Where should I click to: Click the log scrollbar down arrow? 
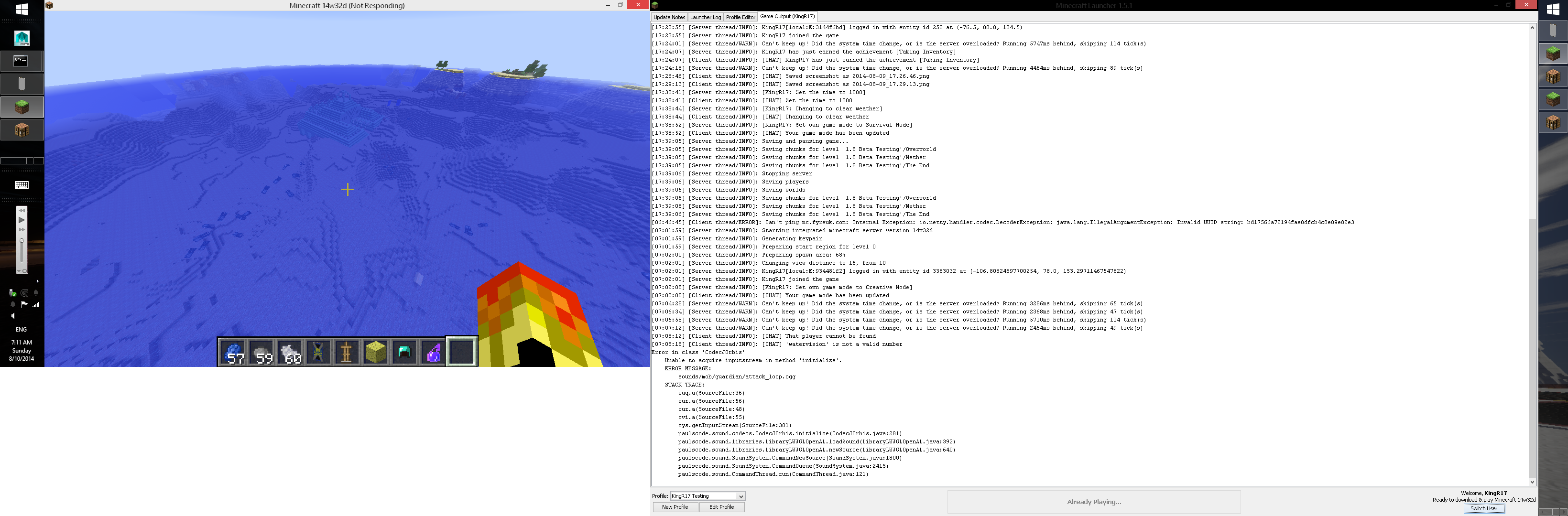coord(1532,482)
